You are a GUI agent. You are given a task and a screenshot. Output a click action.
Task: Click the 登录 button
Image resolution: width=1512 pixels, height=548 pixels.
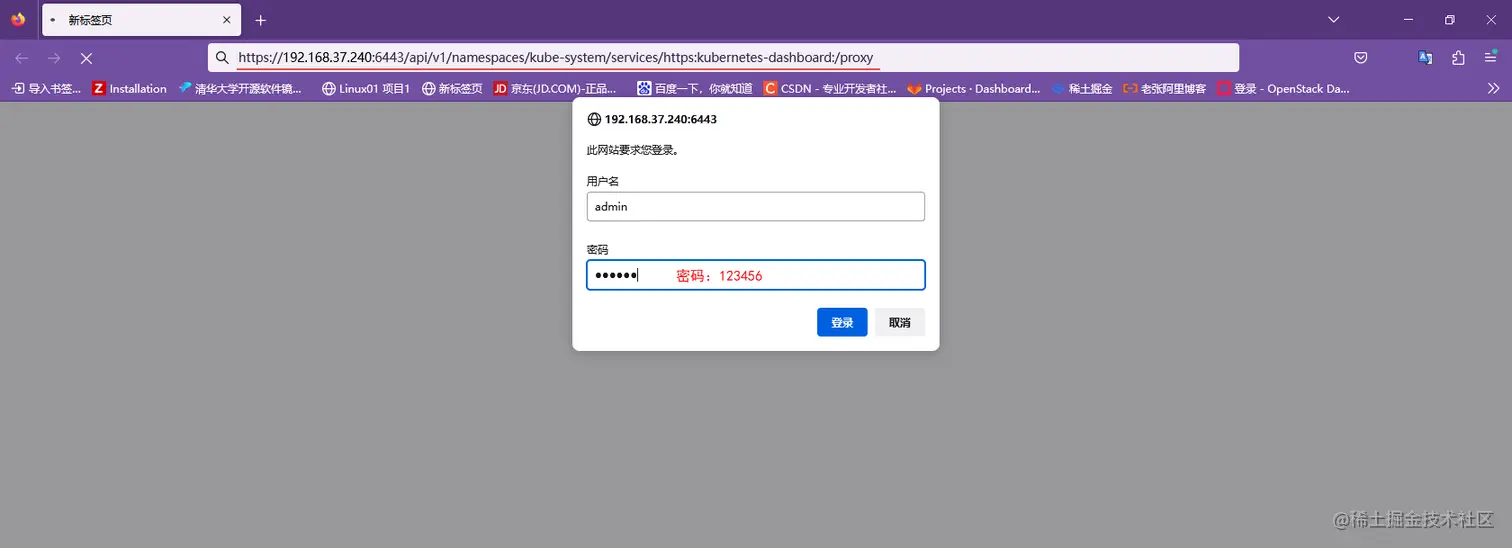click(x=842, y=322)
